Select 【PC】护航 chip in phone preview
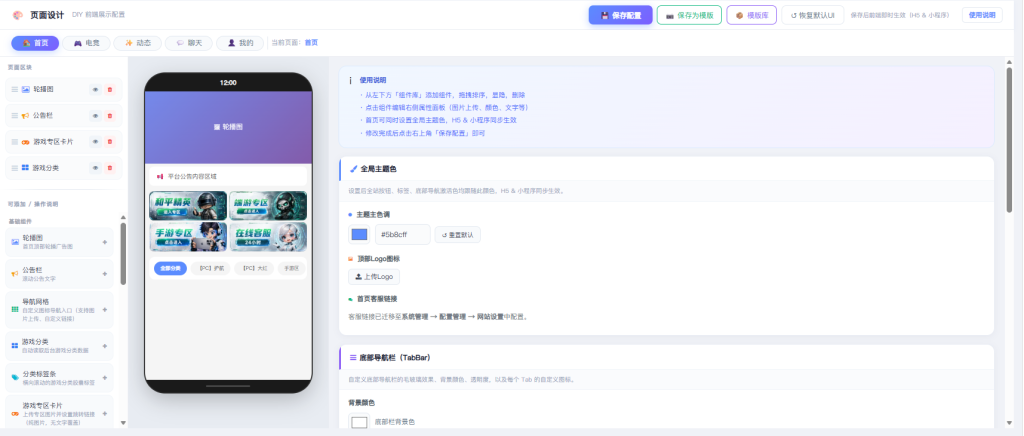This screenshot has height=436, width=1024. (x=210, y=268)
